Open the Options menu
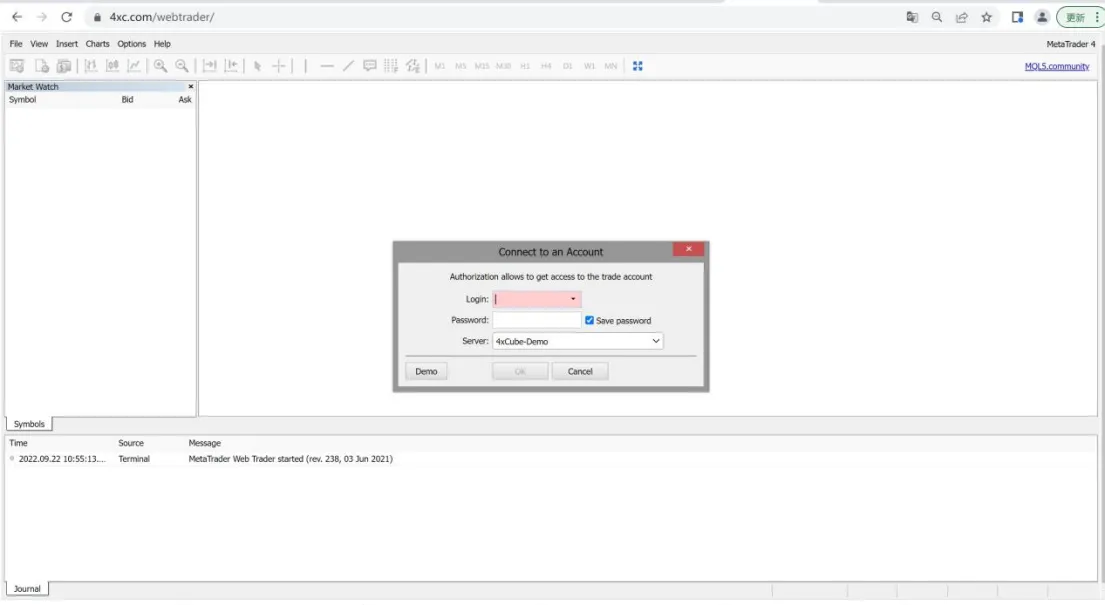The height and width of the screenshot is (606, 1106). pyautogui.click(x=131, y=44)
